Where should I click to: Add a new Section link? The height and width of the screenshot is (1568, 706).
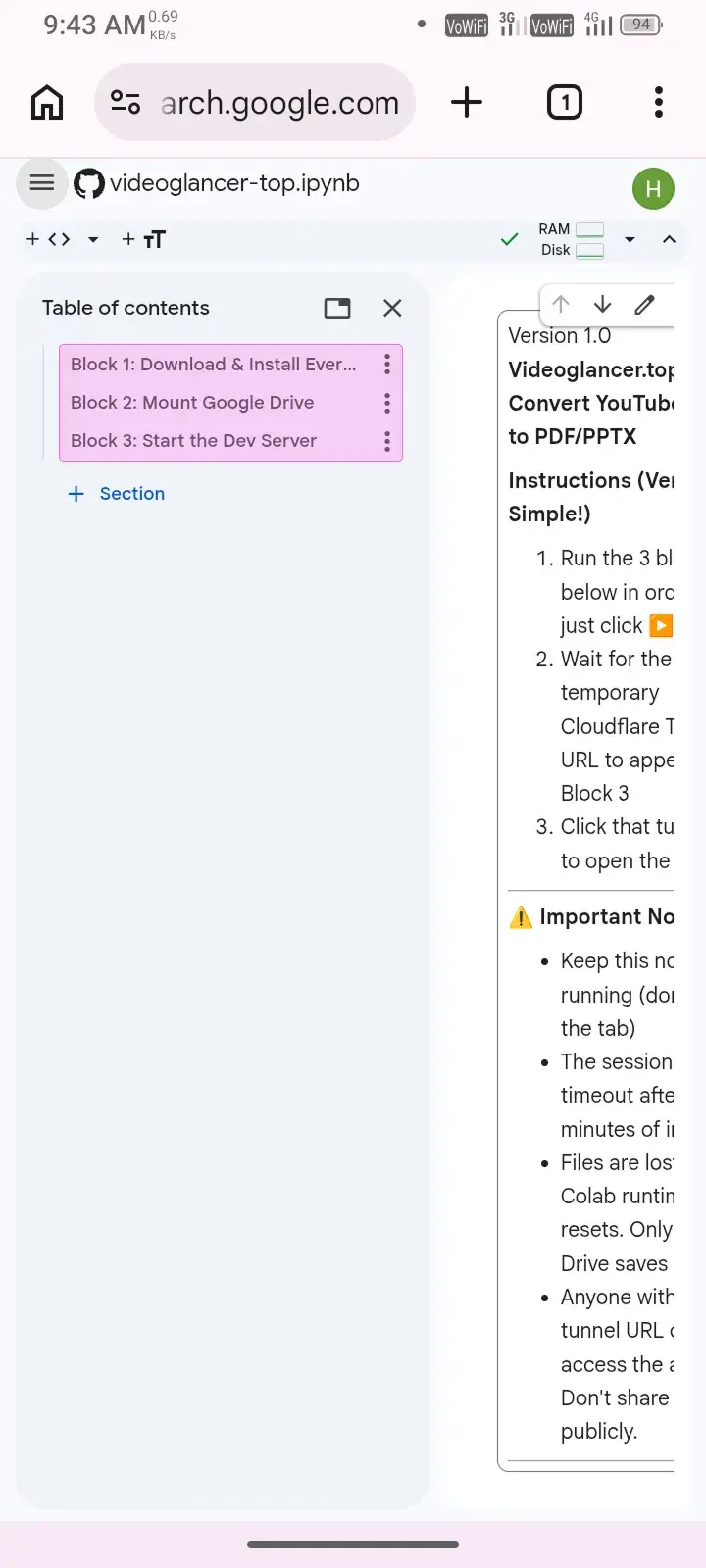point(117,494)
